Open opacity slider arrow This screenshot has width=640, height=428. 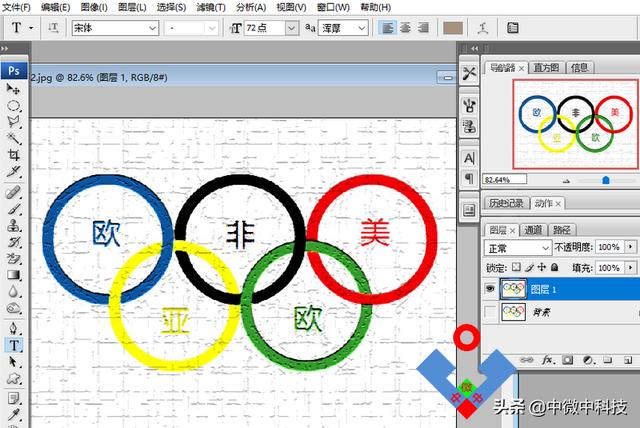(631, 247)
